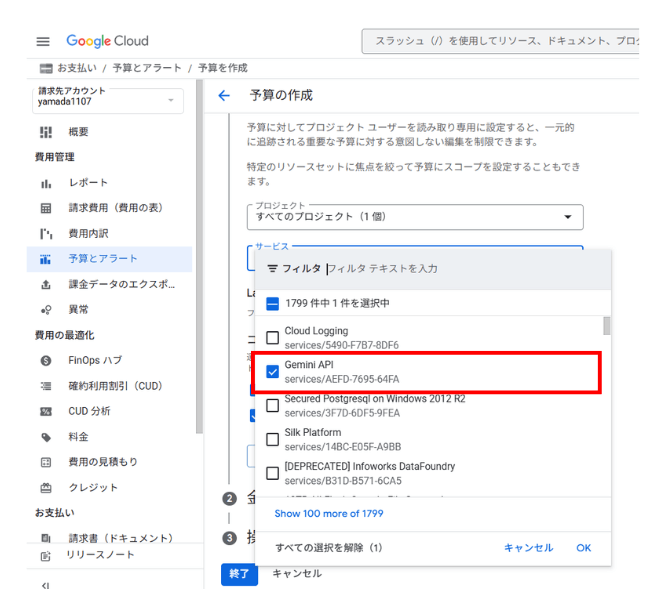Click the クレジット gift icon

46,488
